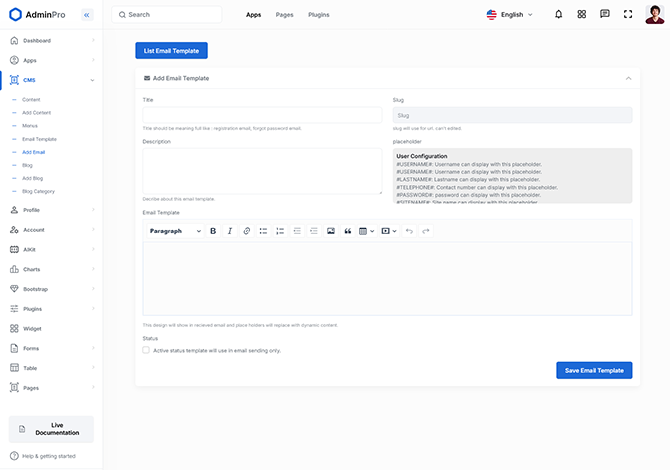The height and width of the screenshot is (470, 670).
Task: Insert an image in the editor
Action: pos(331,231)
